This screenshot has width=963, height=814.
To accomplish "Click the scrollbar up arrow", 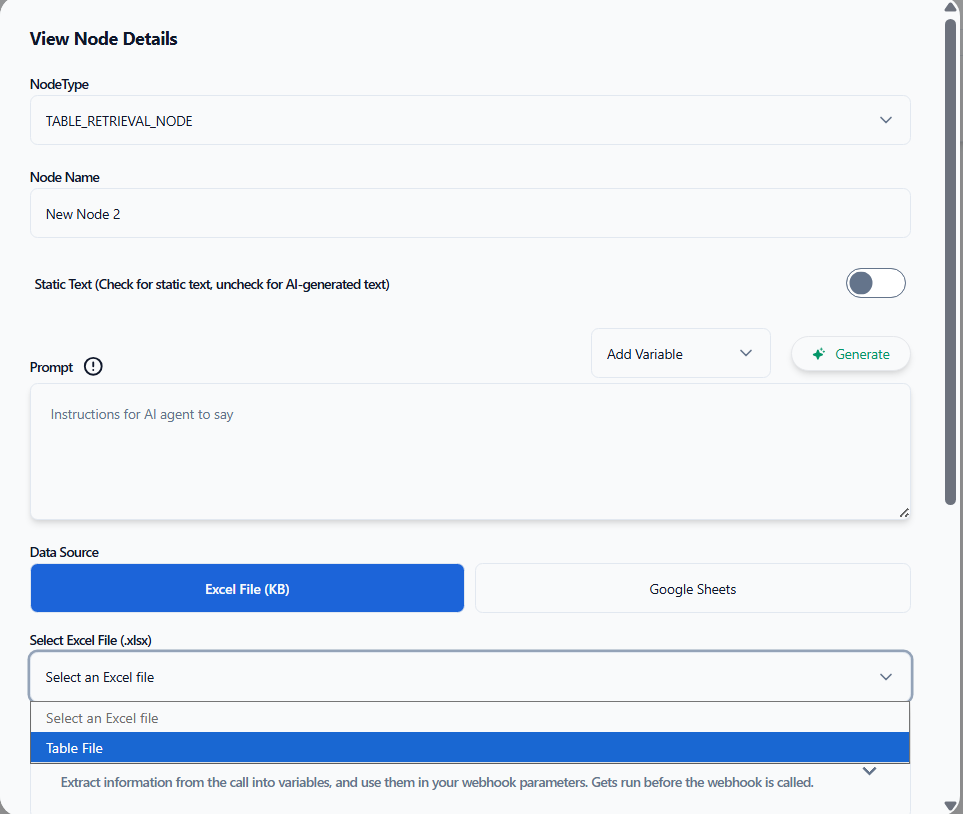I will tap(951, 8).
